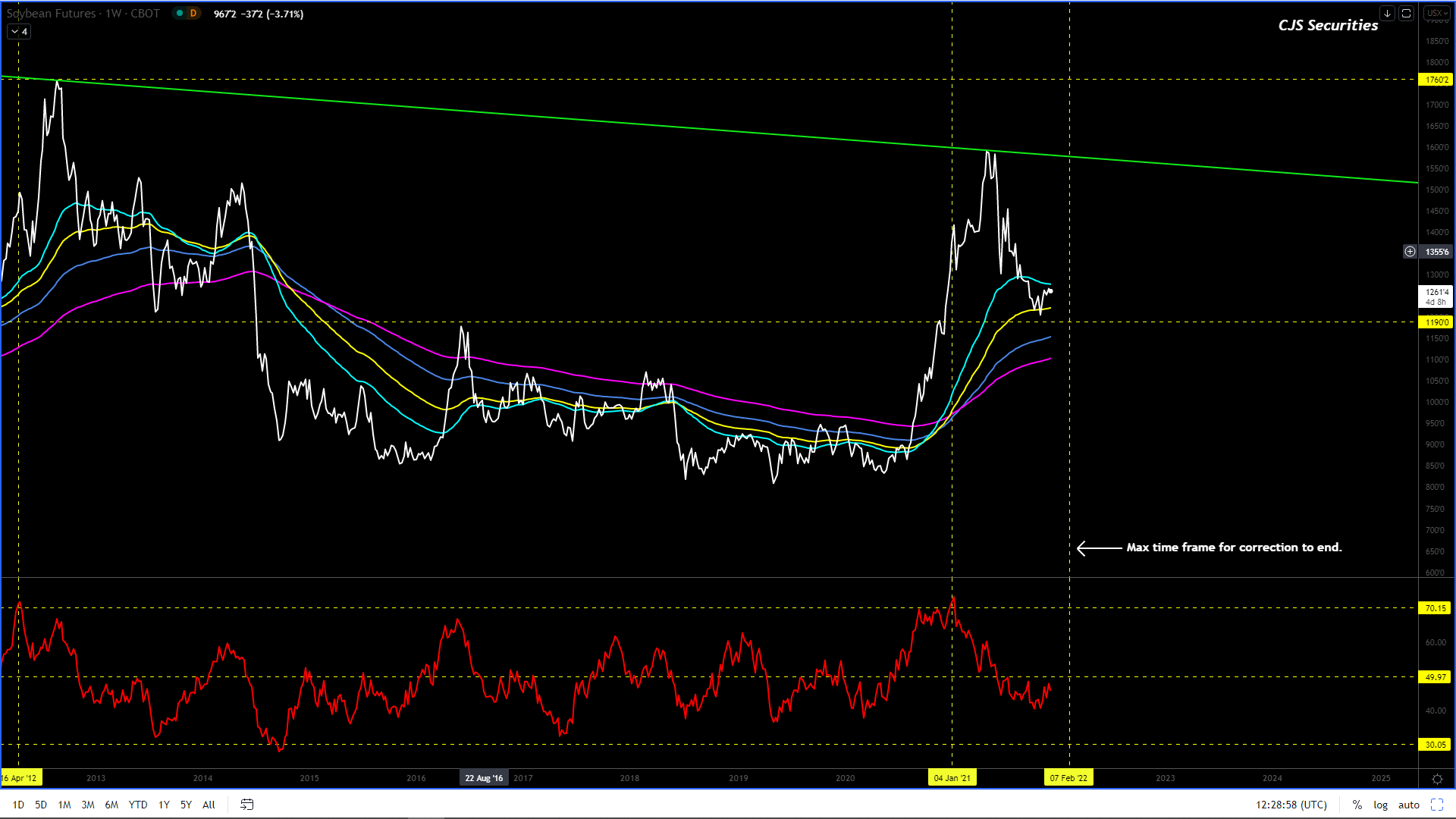Toggle percent scale mode
The image size is (1456, 819).
(x=1357, y=805)
